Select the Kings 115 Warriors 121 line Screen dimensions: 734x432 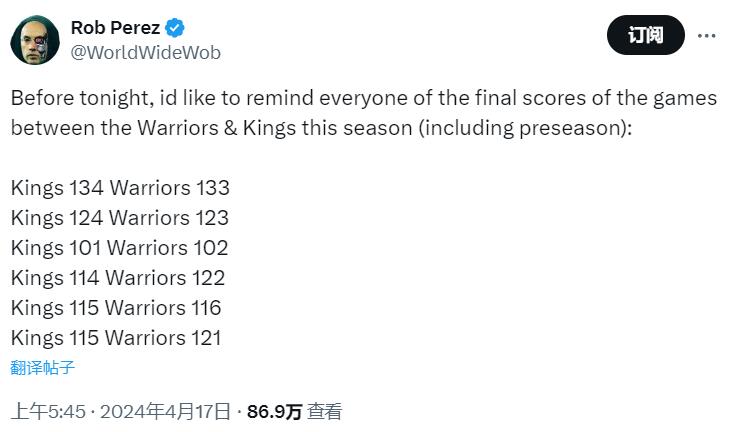pyautogui.click(x=116, y=338)
